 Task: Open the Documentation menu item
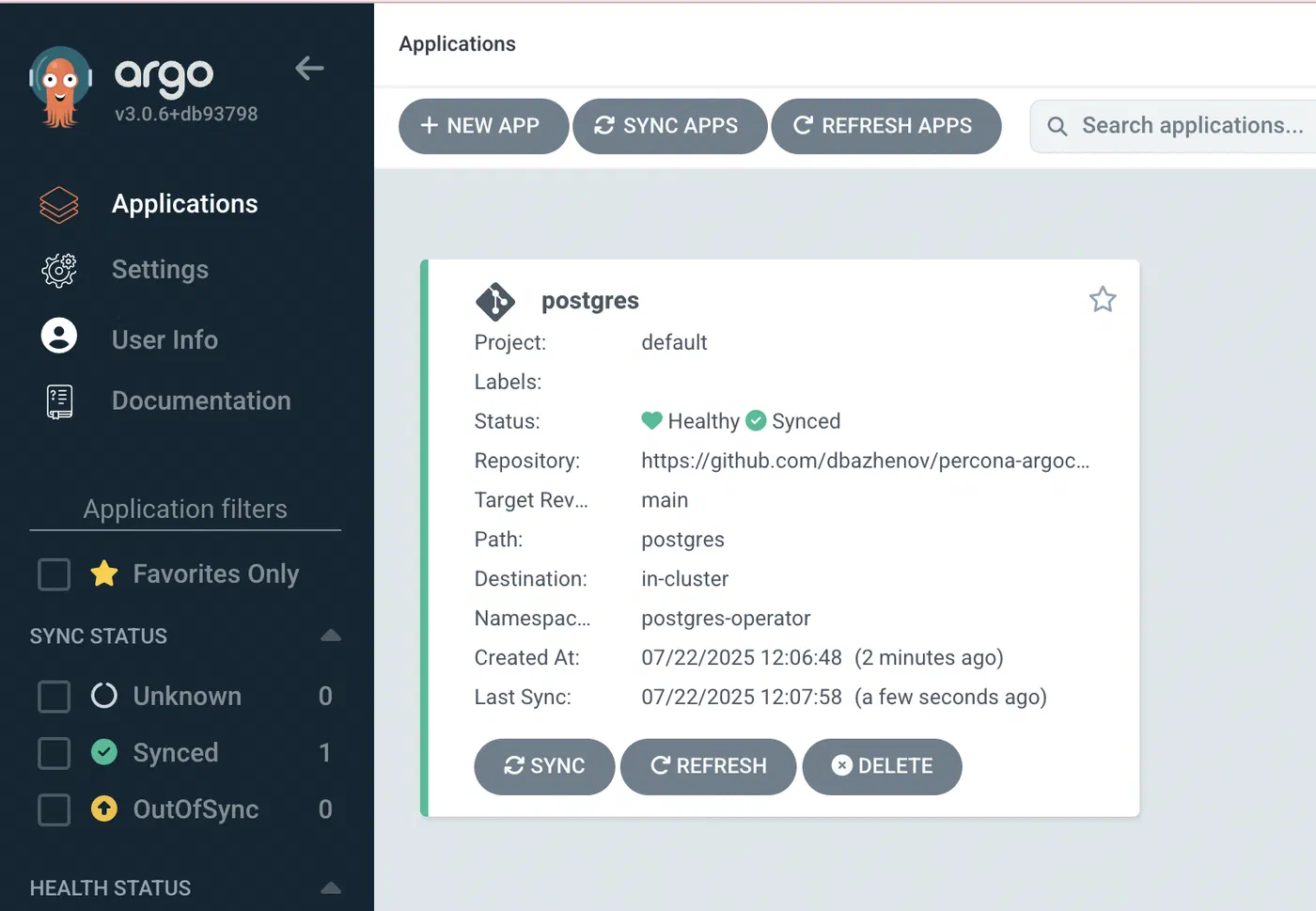[x=201, y=401]
